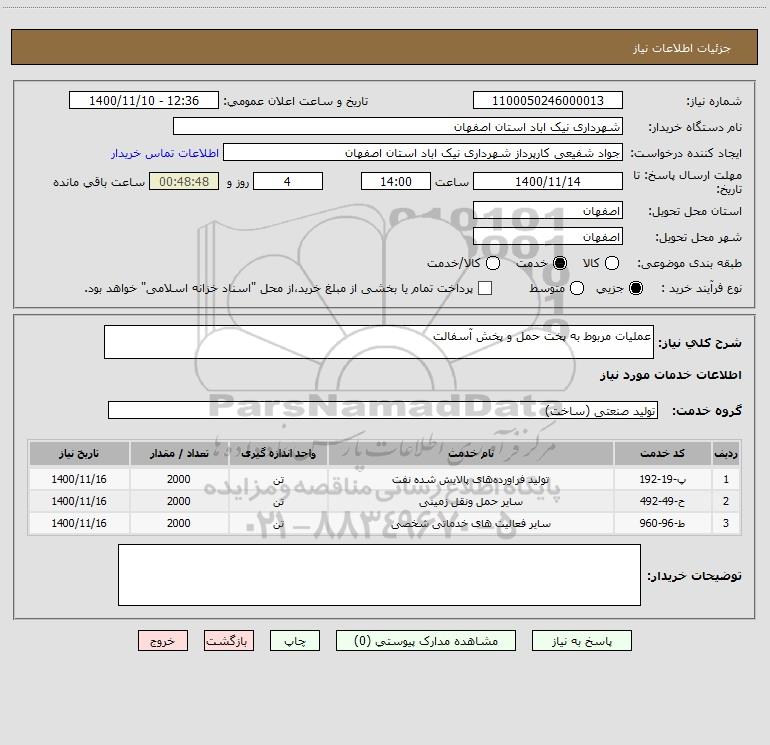
Task: Click date 1400/11/16 in row 2
Action: (79, 501)
